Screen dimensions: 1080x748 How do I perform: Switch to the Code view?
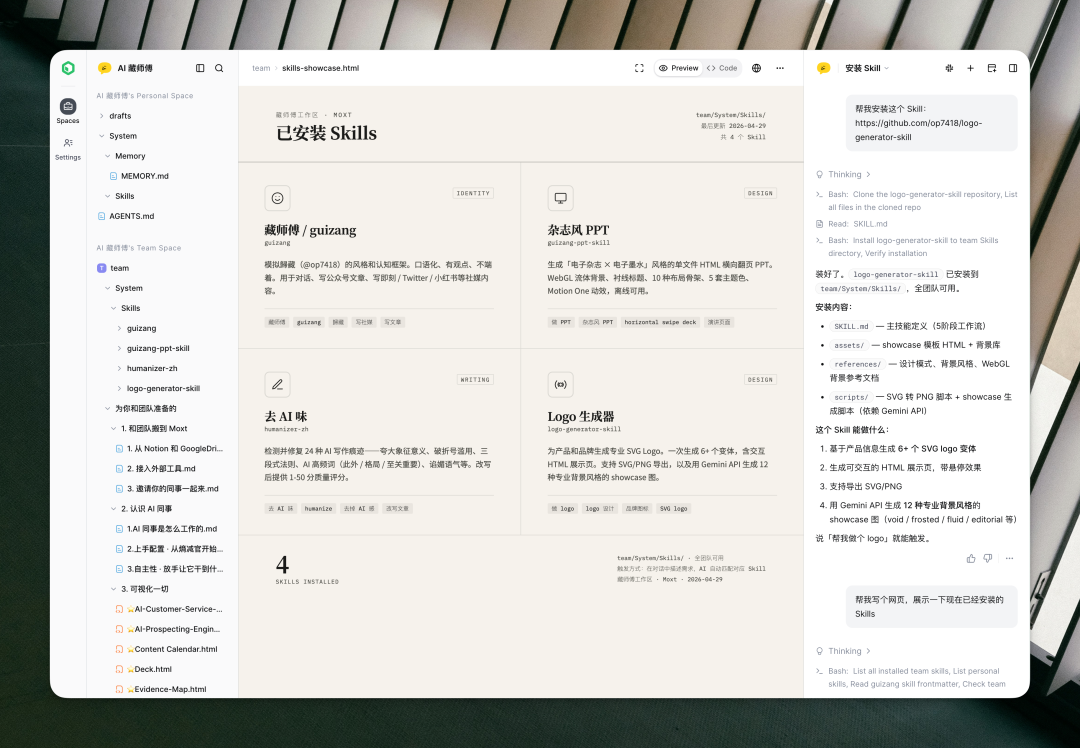tap(722, 68)
